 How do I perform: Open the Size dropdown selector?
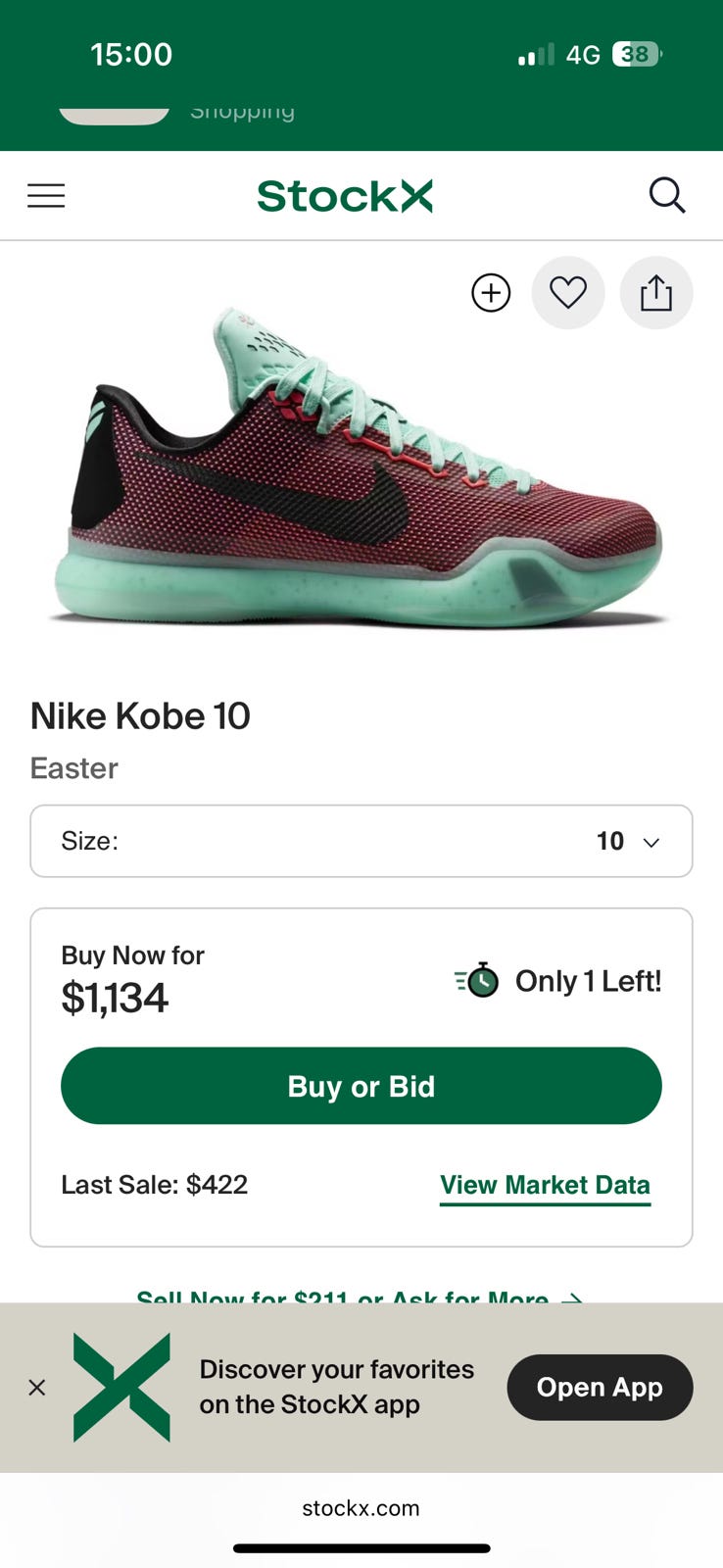point(361,841)
